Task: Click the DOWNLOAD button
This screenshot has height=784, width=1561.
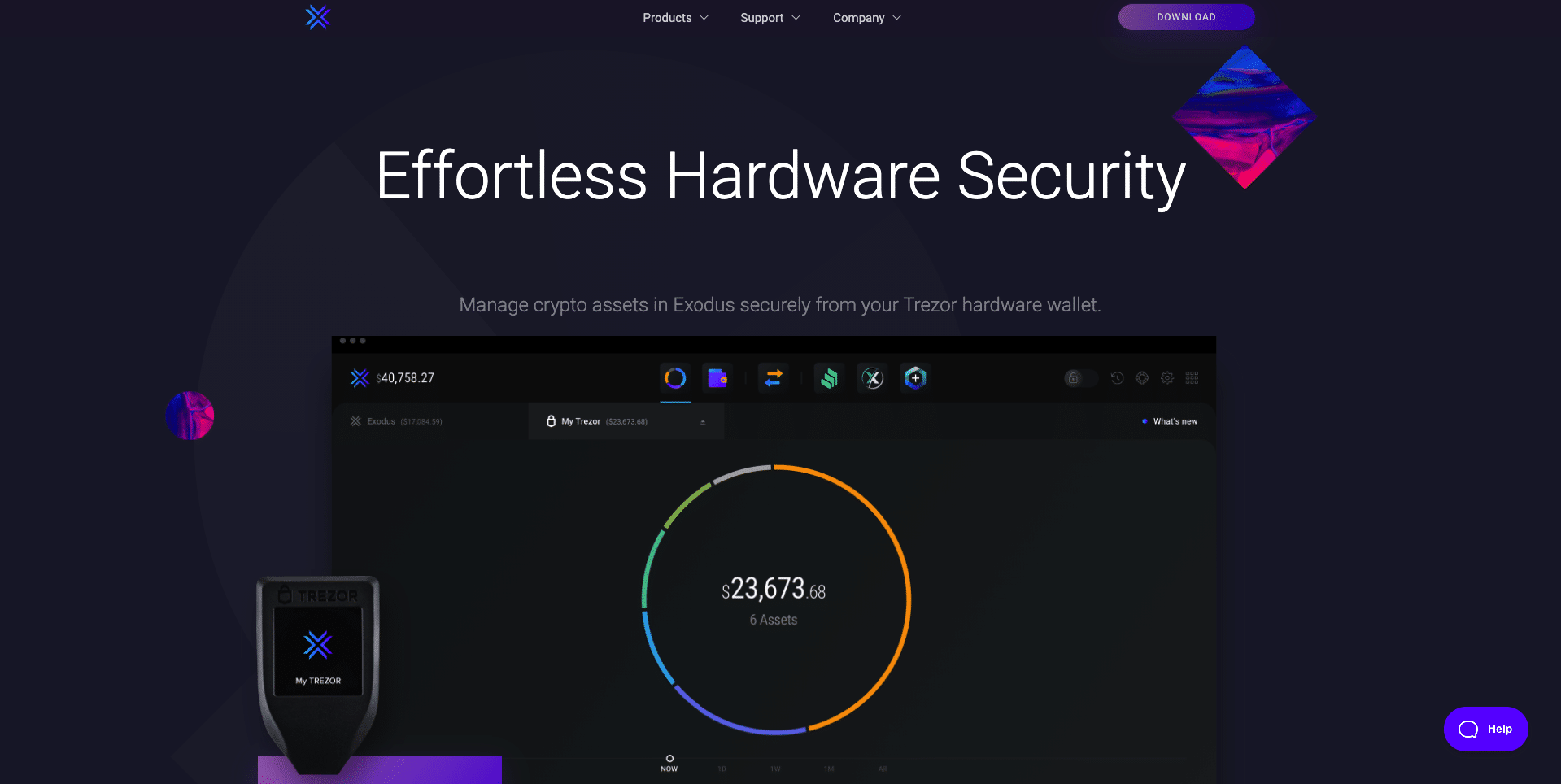Action: coord(1186,17)
